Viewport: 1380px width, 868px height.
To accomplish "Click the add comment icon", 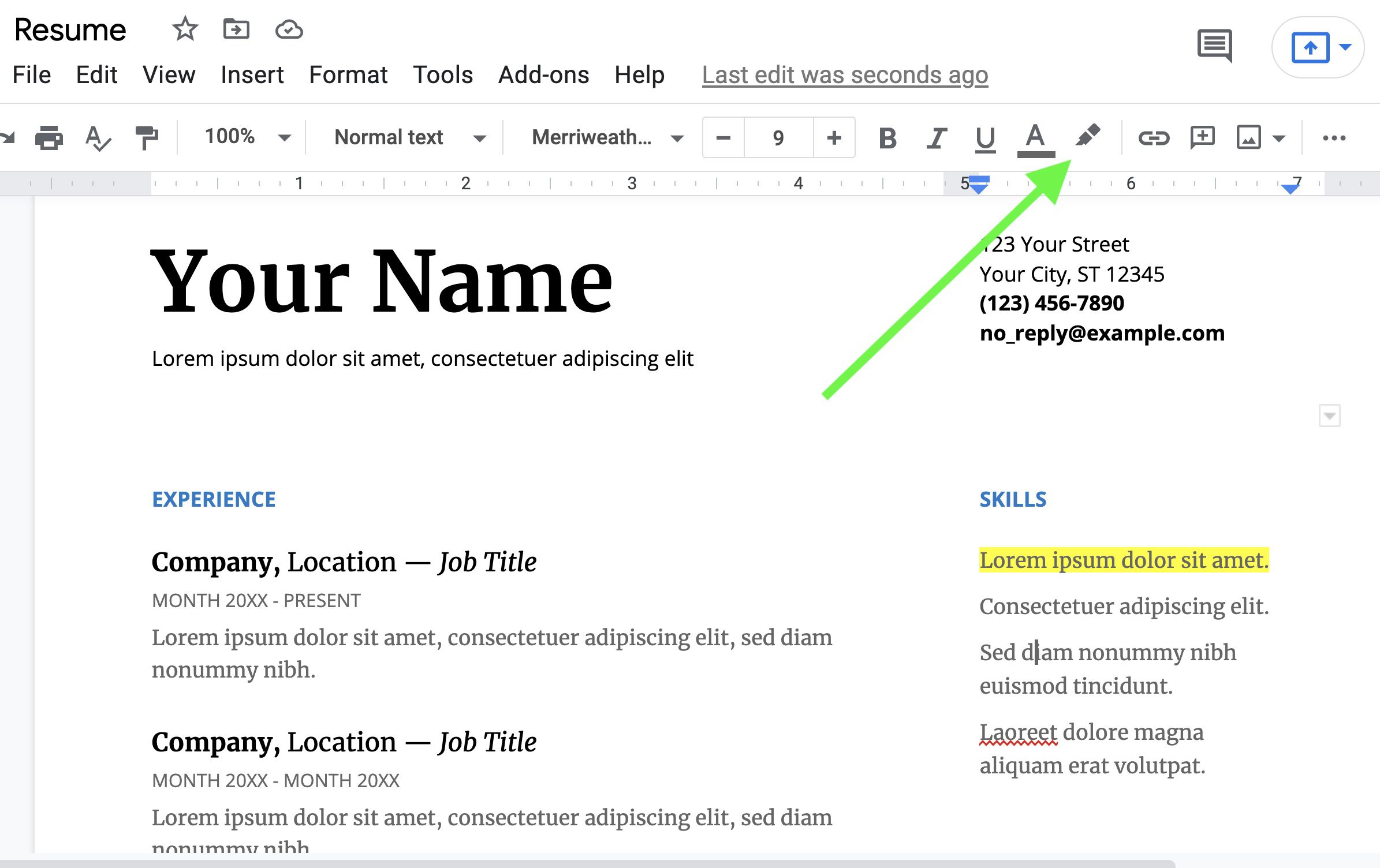I will (x=1203, y=139).
